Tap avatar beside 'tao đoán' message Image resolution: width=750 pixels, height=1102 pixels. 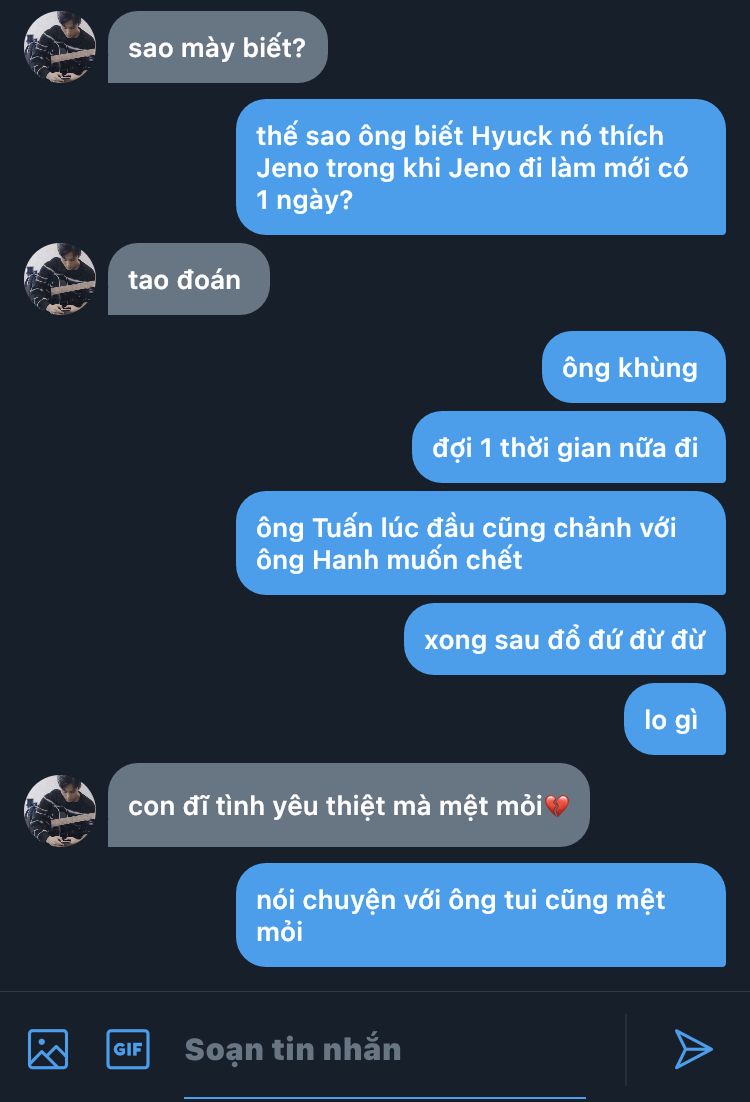(60, 279)
